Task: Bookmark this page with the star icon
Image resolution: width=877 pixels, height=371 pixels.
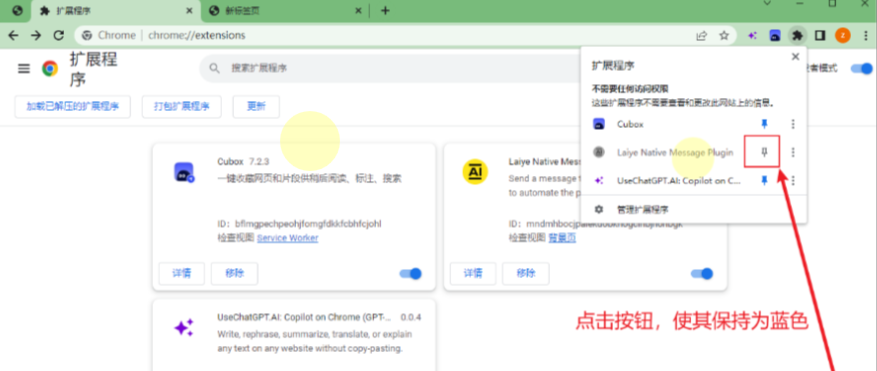Action: [x=724, y=36]
